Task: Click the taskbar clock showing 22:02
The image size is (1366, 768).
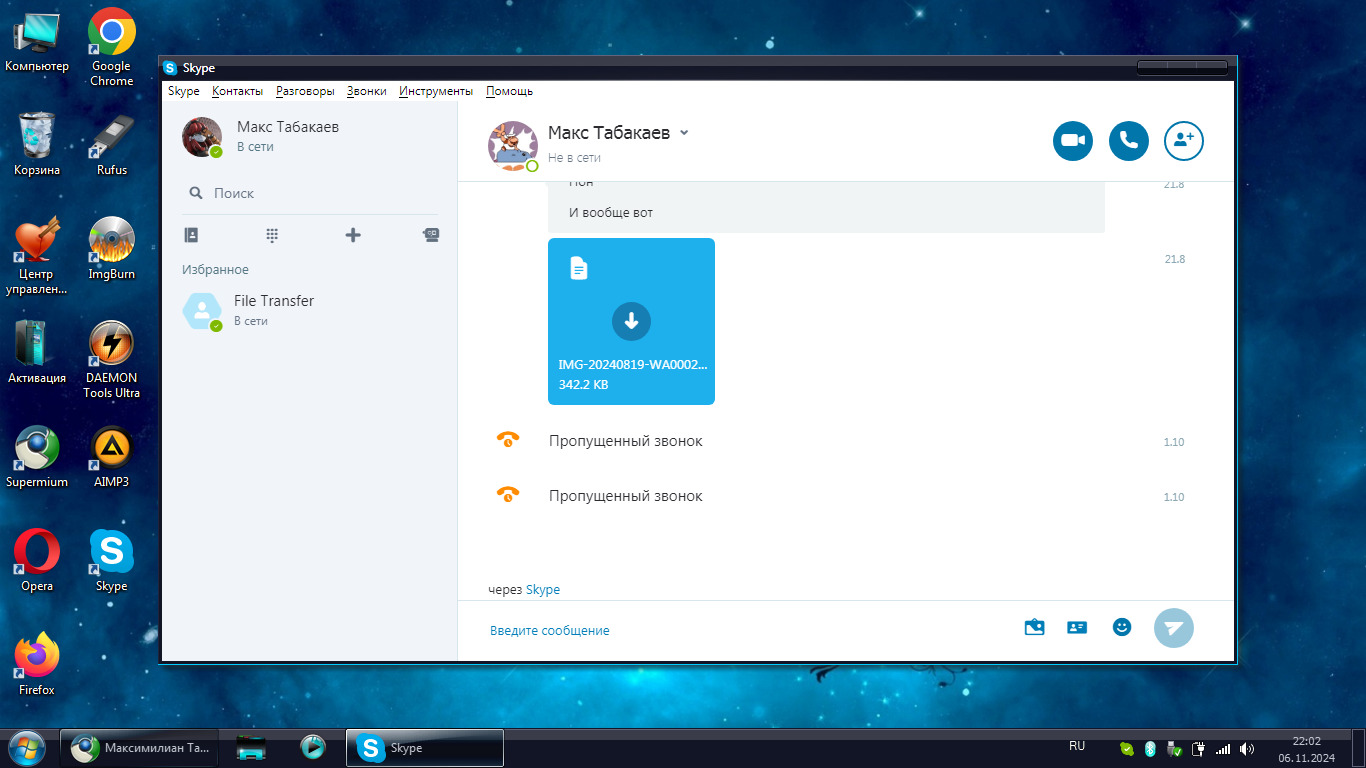Action: 1307,749
